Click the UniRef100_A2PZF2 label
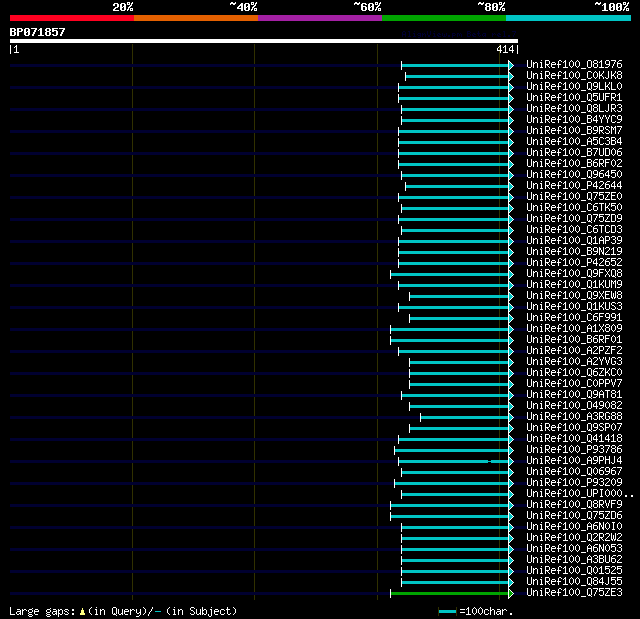This screenshot has width=640, height=619. tap(574, 351)
